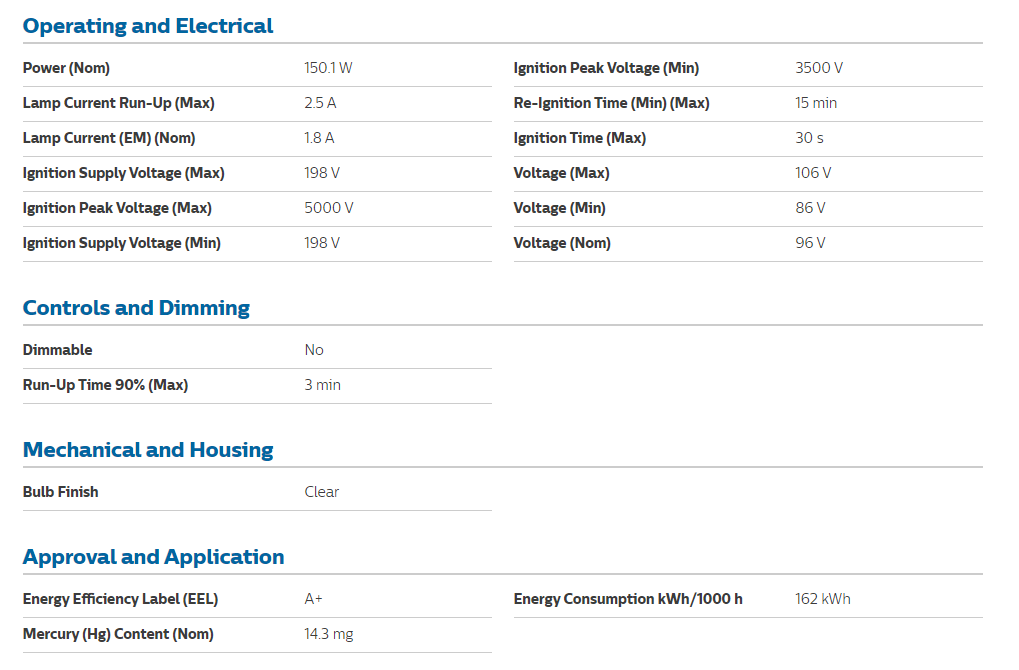The height and width of the screenshot is (670, 1019).
Task: Click the Ignition Time (Max) label
Action: click(580, 138)
